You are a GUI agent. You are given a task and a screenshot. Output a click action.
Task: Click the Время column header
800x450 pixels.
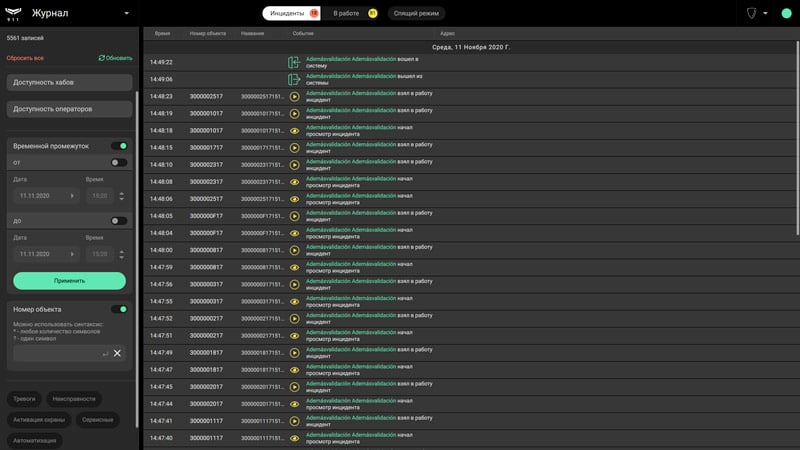click(162, 34)
